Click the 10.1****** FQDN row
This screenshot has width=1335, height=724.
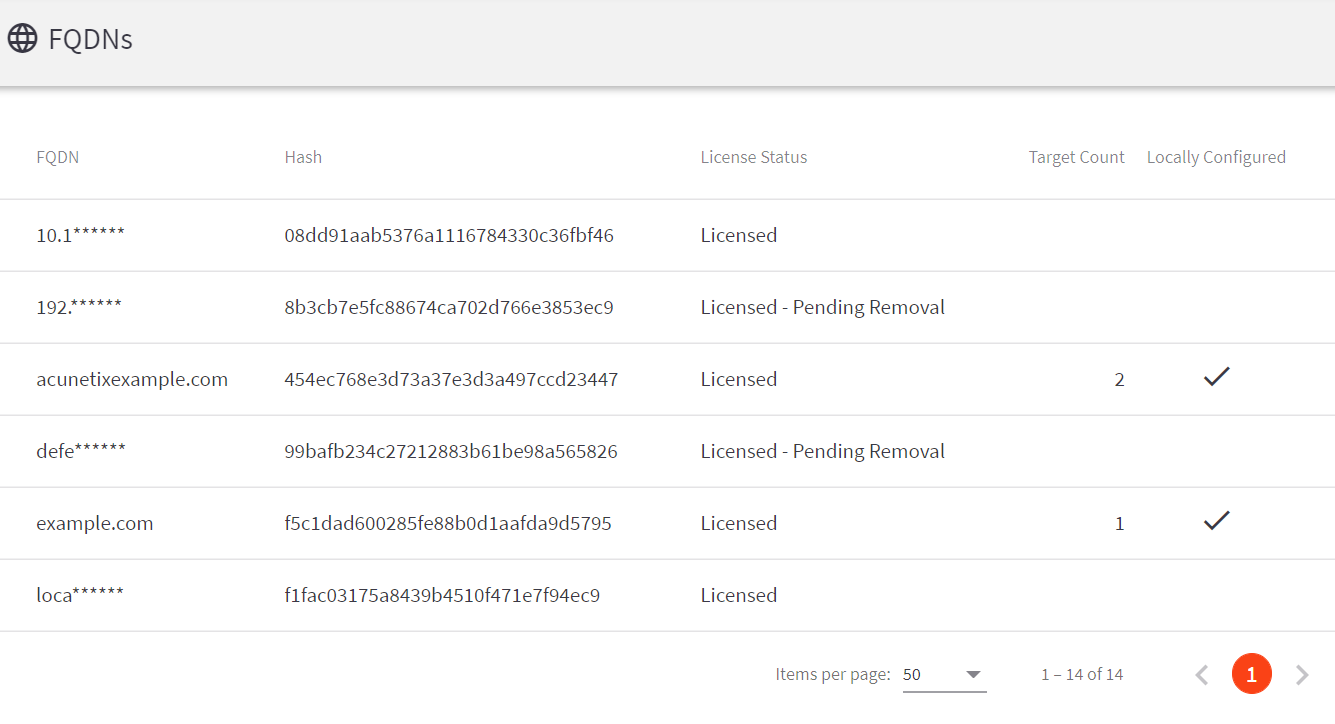coord(80,236)
